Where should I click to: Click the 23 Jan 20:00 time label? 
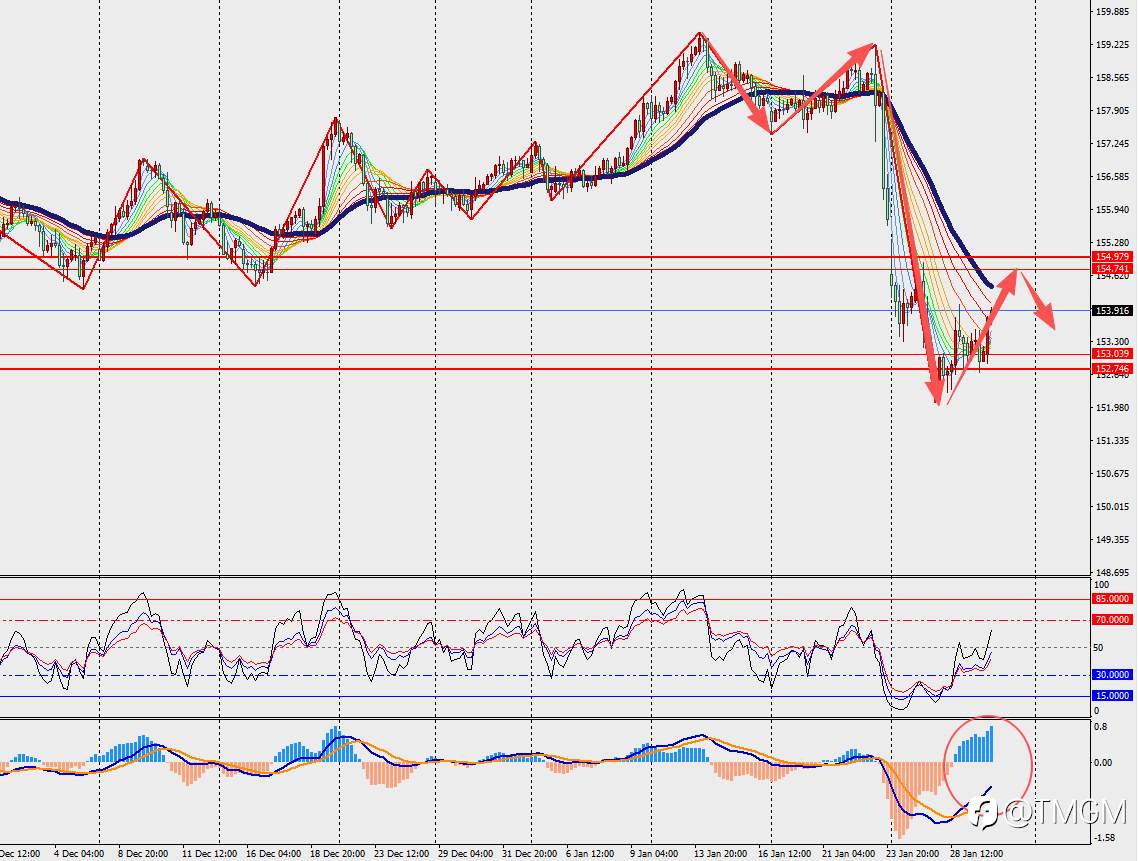pyautogui.click(x=913, y=854)
